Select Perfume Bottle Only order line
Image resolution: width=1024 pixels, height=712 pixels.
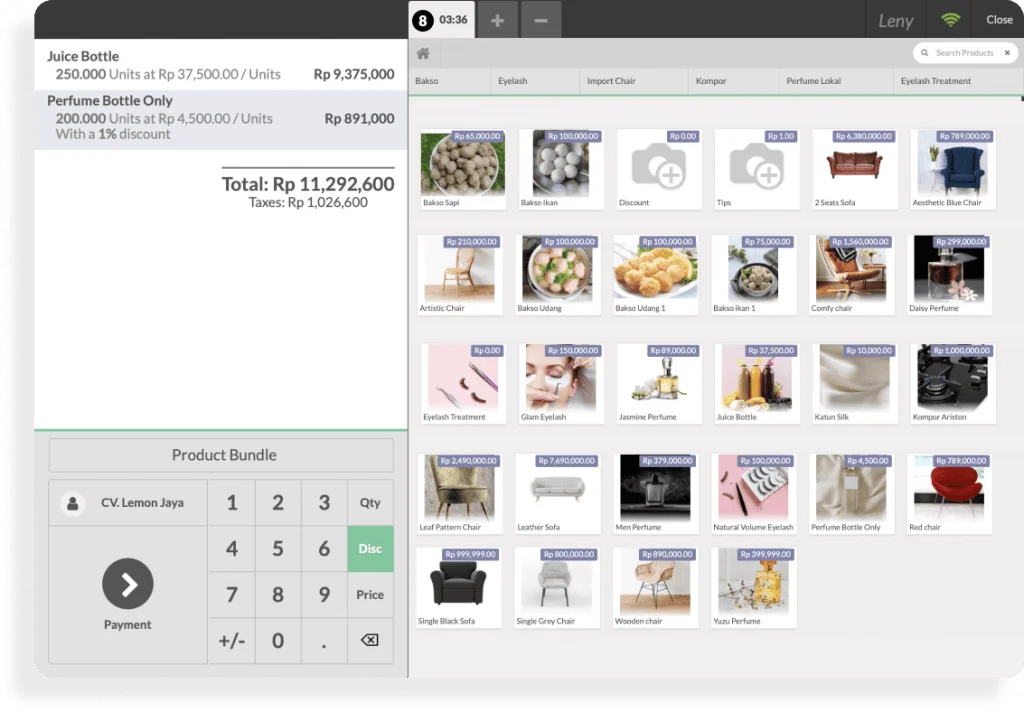220,118
